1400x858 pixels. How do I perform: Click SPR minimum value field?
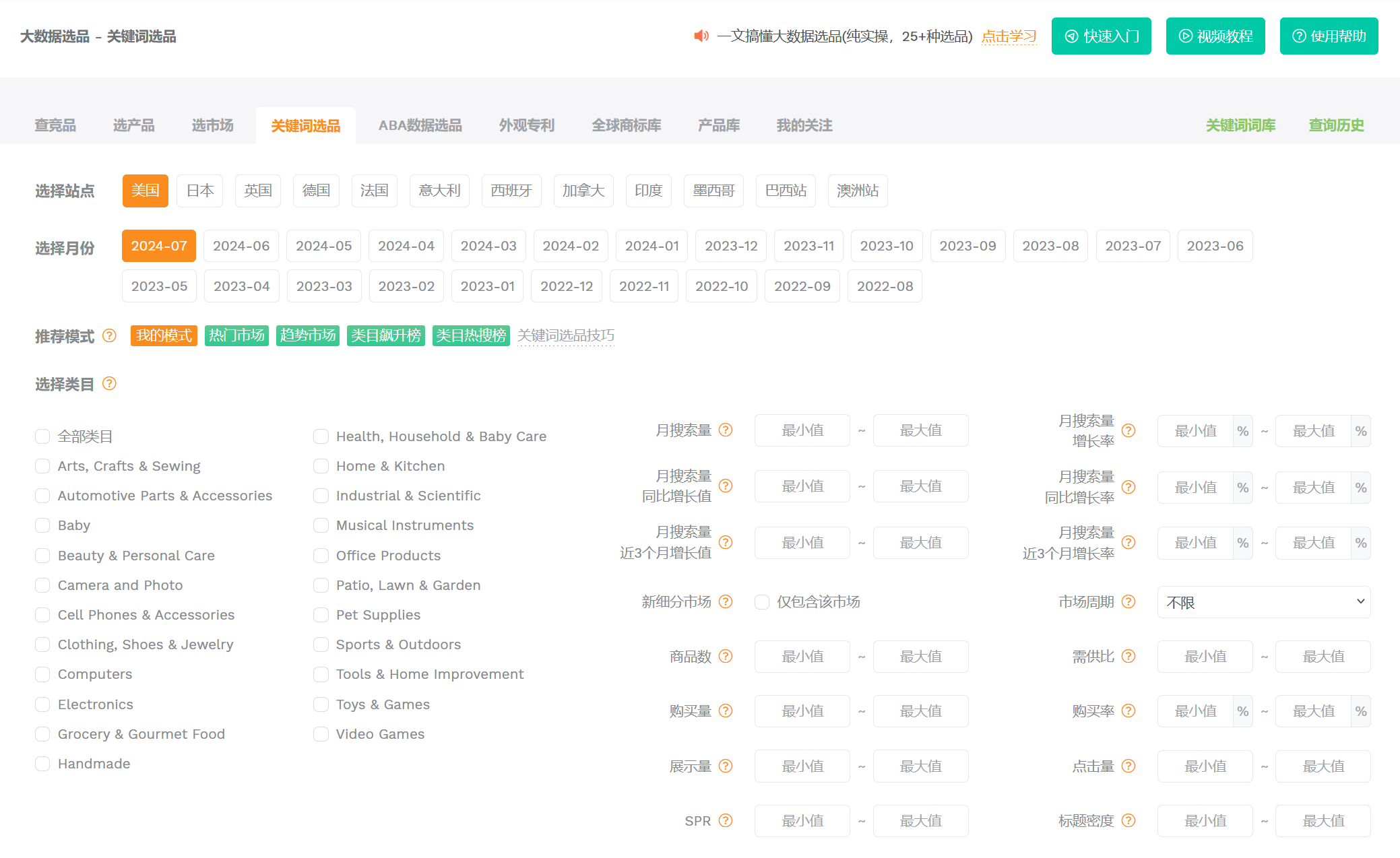802,821
